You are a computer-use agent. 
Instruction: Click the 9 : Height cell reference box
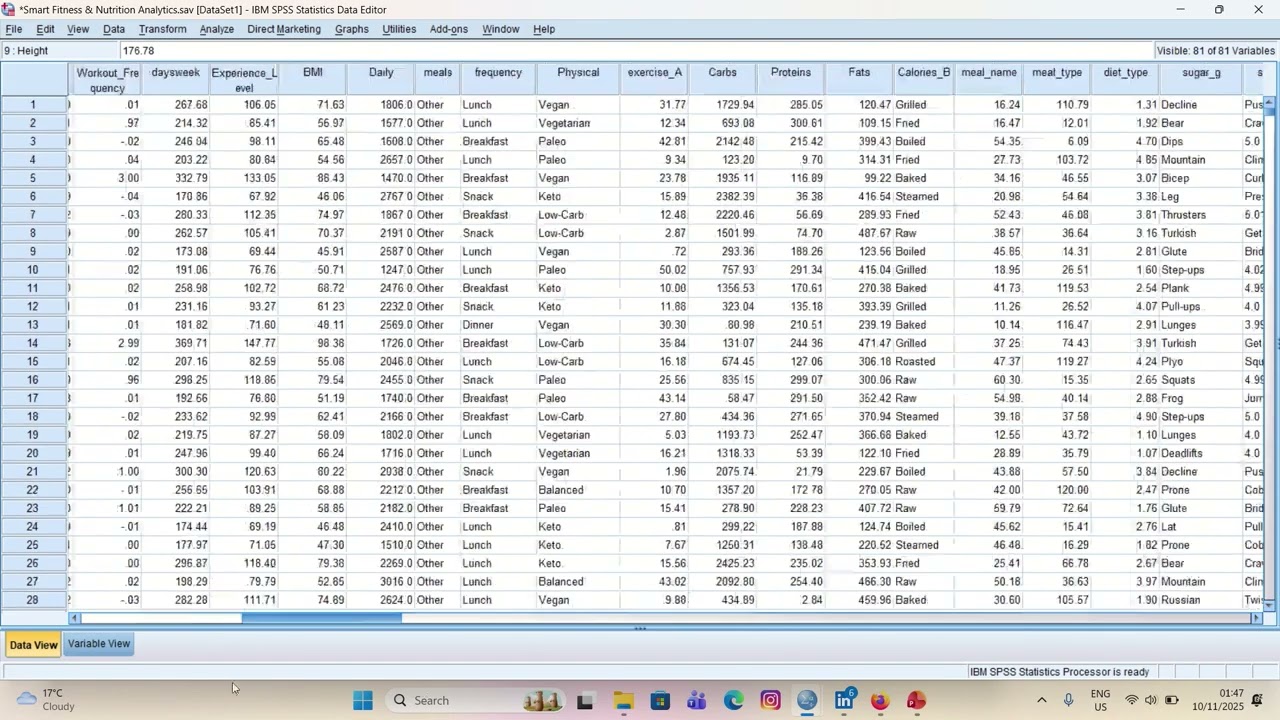pyautogui.click(x=60, y=51)
